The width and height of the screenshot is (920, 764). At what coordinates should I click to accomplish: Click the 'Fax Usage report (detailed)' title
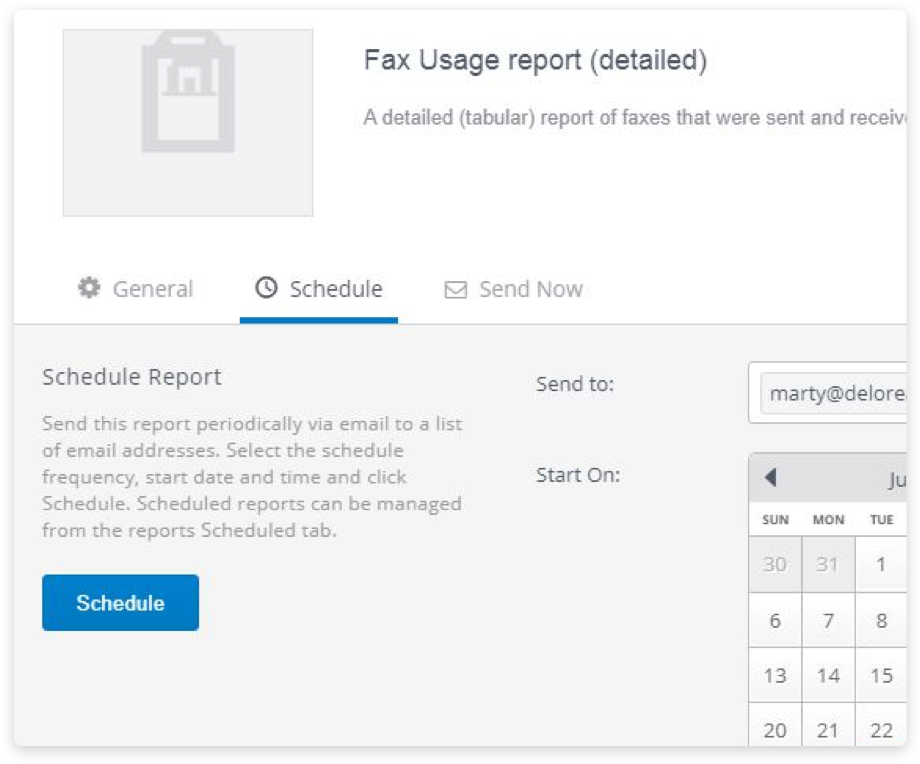click(x=535, y=60)
